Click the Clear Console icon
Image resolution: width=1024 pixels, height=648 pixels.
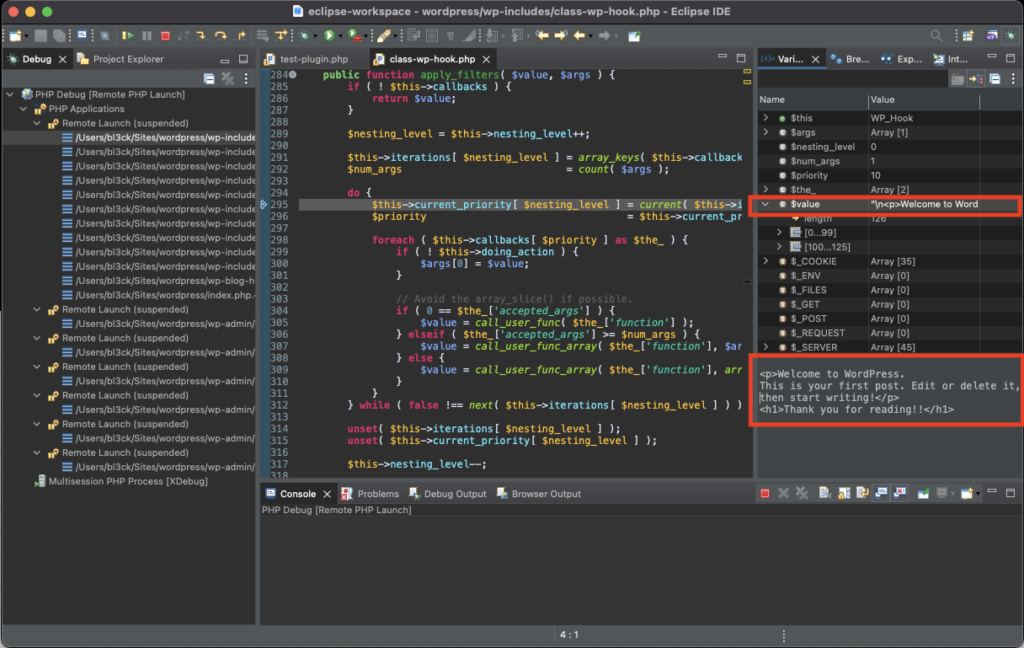(825, 493)
